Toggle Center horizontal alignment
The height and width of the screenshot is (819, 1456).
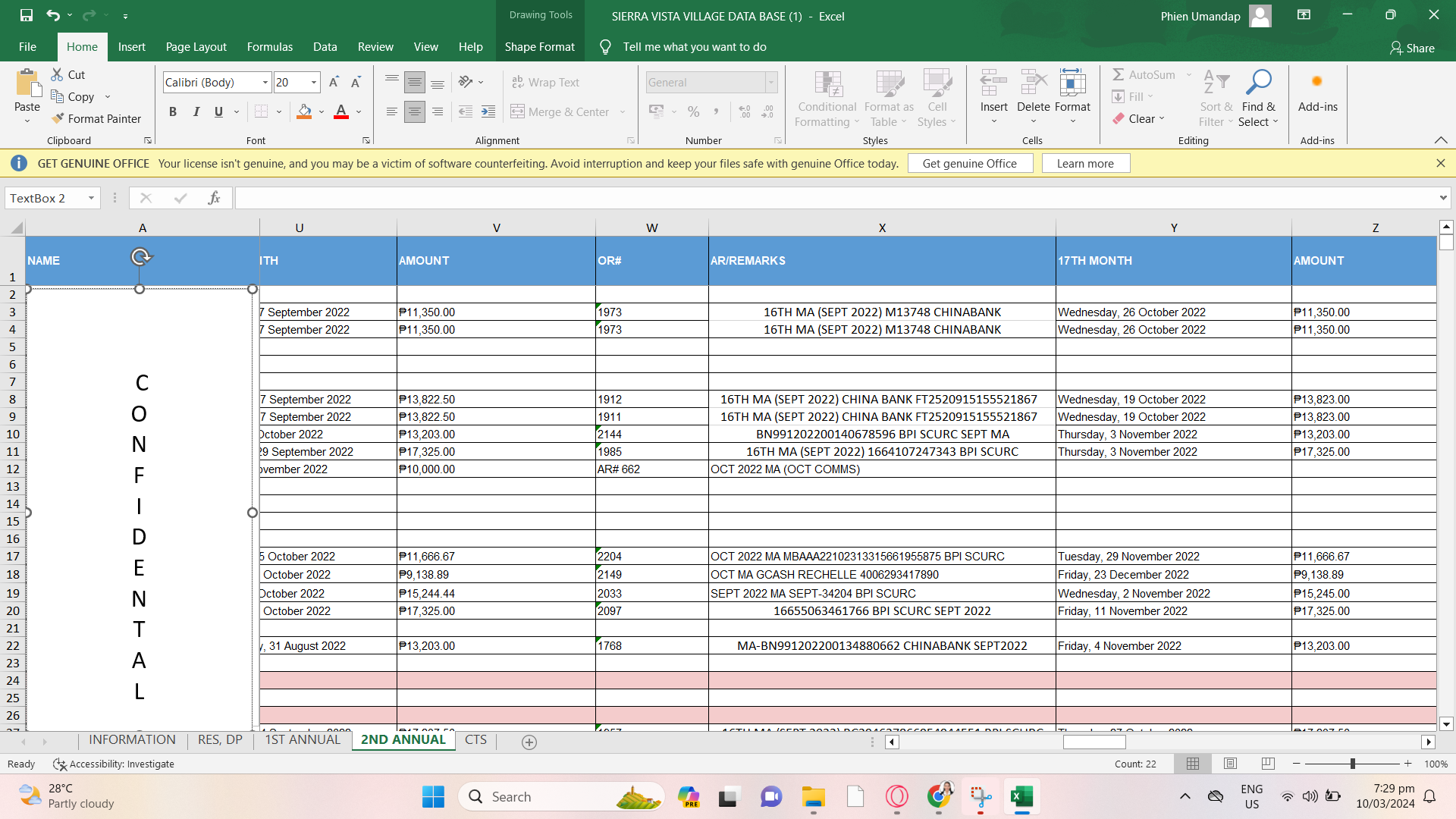click(414, 111)
